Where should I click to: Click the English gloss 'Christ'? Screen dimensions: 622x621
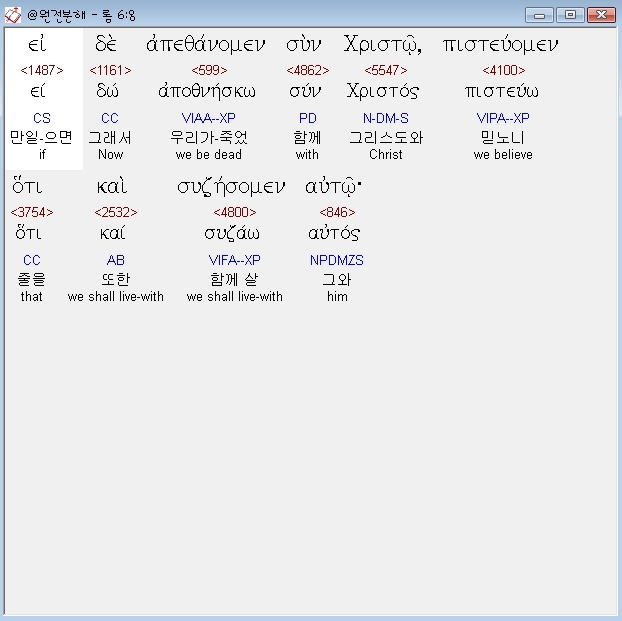pyautogui.click(x=386, y=154)
